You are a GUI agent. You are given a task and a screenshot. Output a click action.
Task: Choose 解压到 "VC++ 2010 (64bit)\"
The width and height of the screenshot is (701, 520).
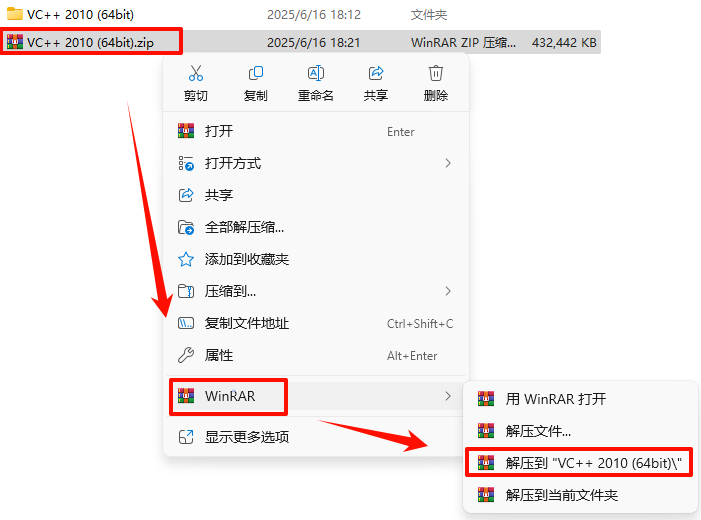[x=579, y=463]
